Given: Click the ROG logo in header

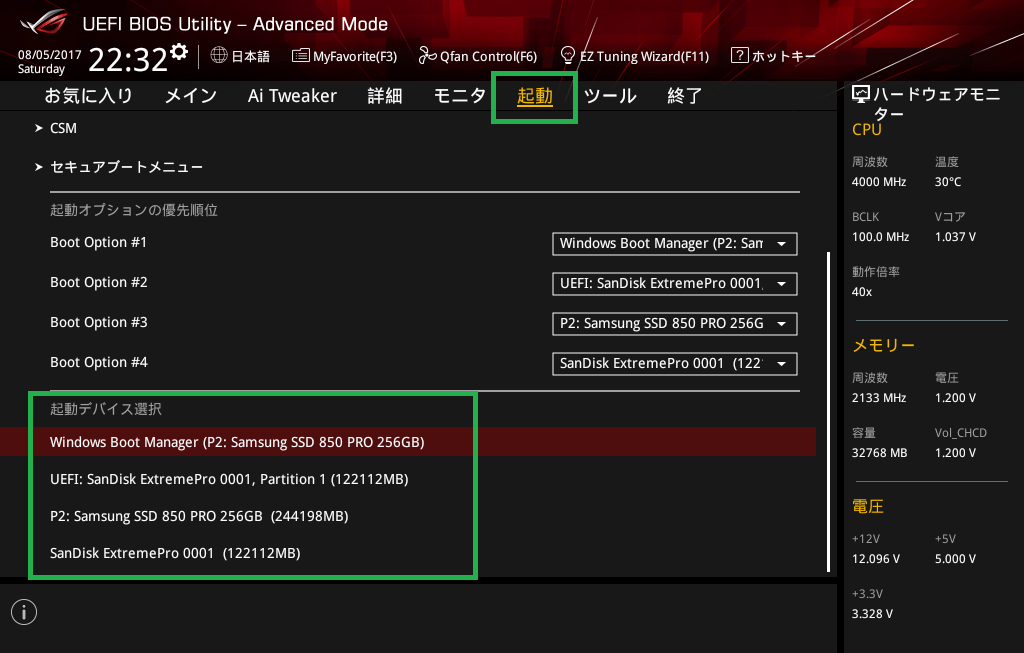Looking at the screenshot, I should pos(44,22).
